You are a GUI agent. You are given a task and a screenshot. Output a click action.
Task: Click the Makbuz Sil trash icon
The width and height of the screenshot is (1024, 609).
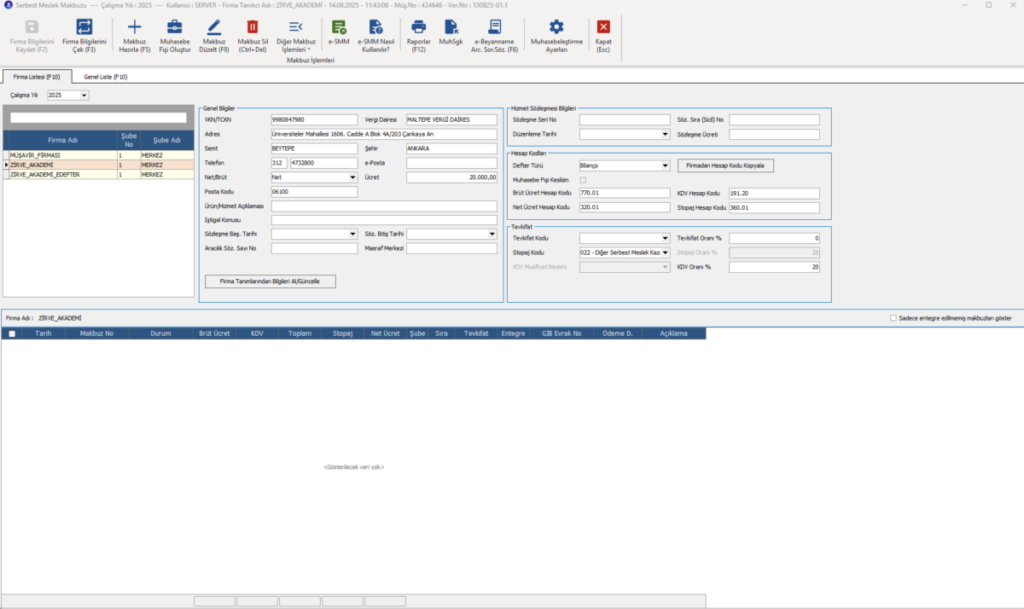(x=252, y=27)
